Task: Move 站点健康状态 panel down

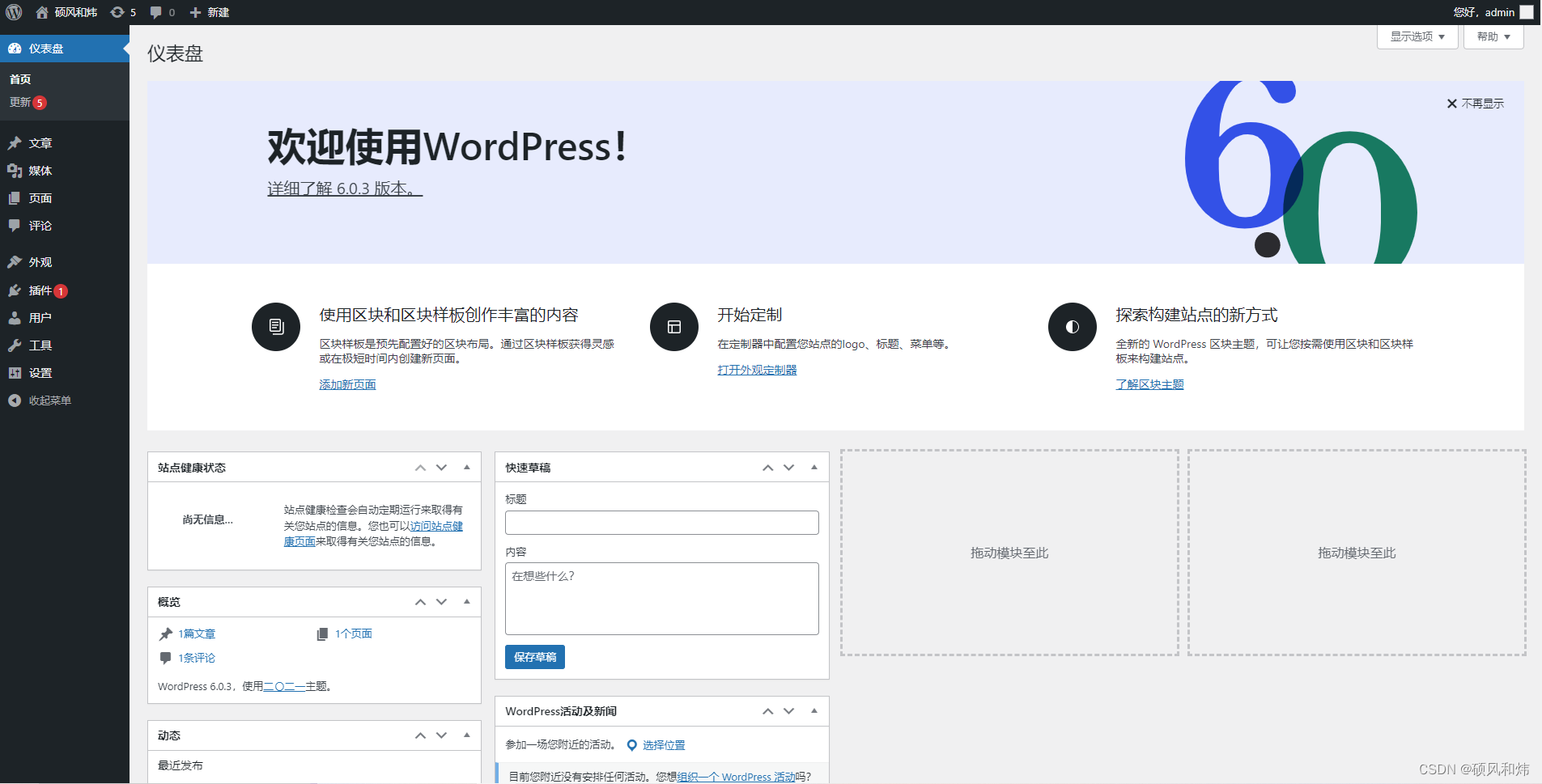Action: click(442, 468)
